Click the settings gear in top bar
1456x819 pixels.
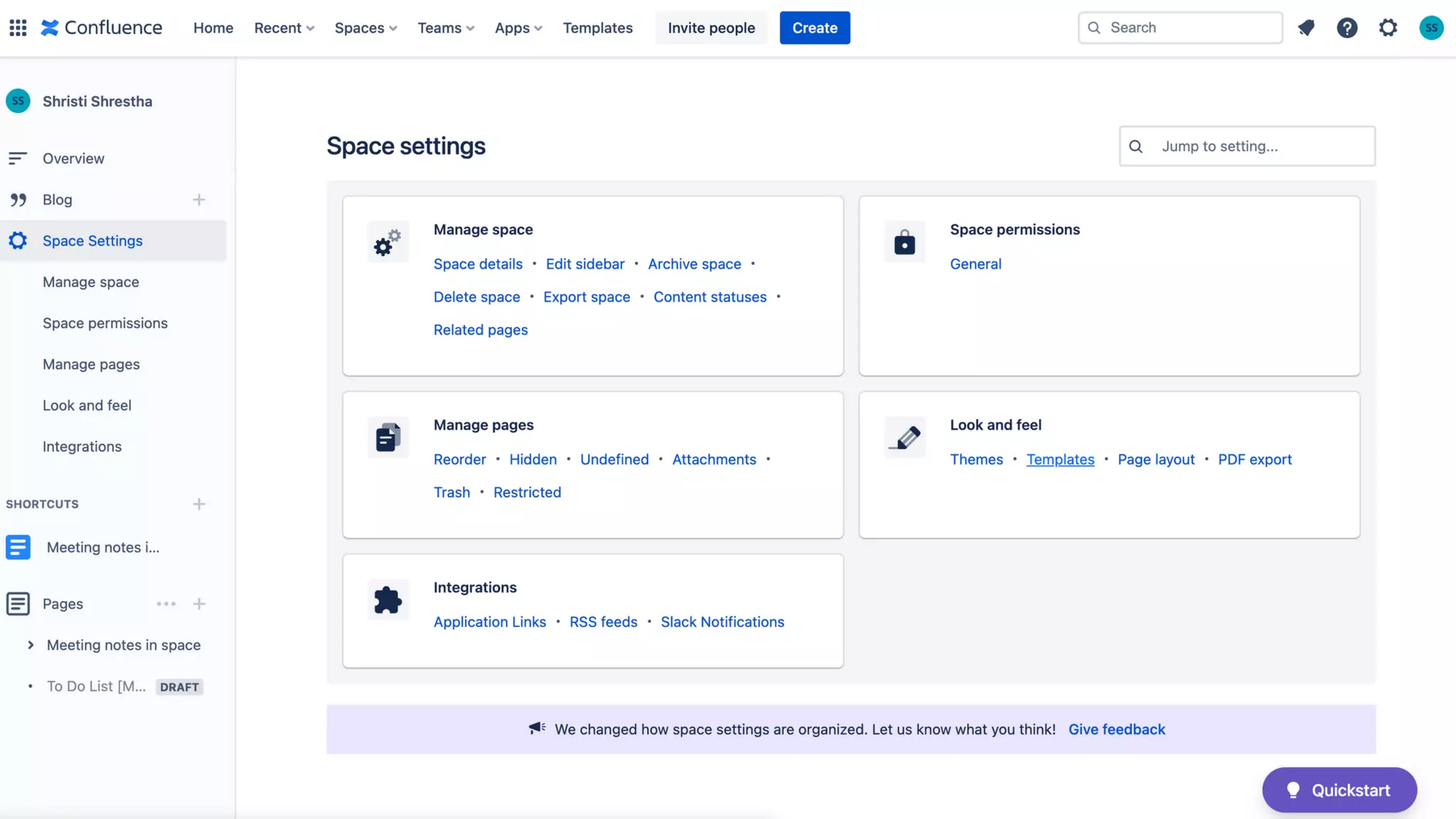click(1388, 28)
